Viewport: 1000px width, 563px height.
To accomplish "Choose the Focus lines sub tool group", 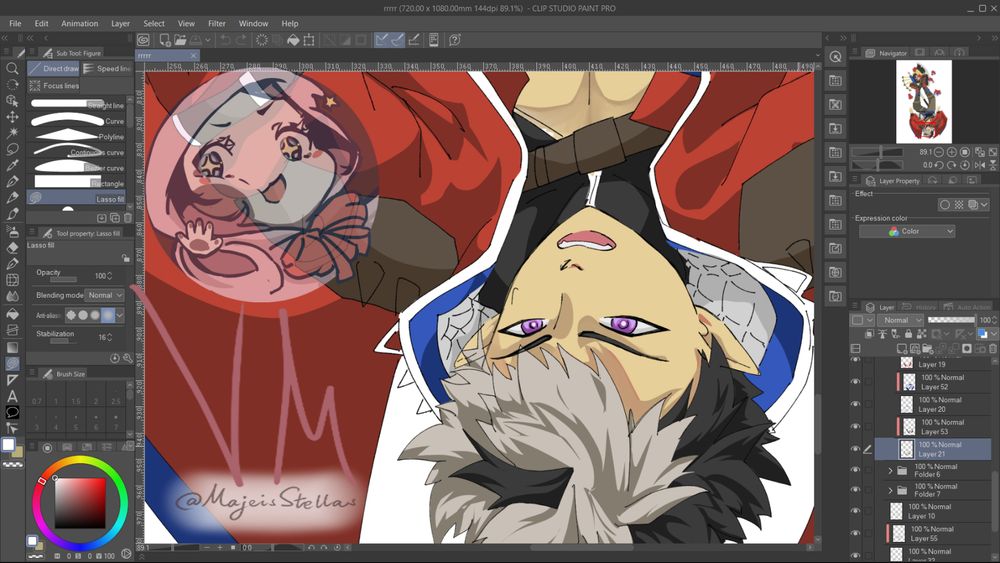I will click(x=54, y=85).
